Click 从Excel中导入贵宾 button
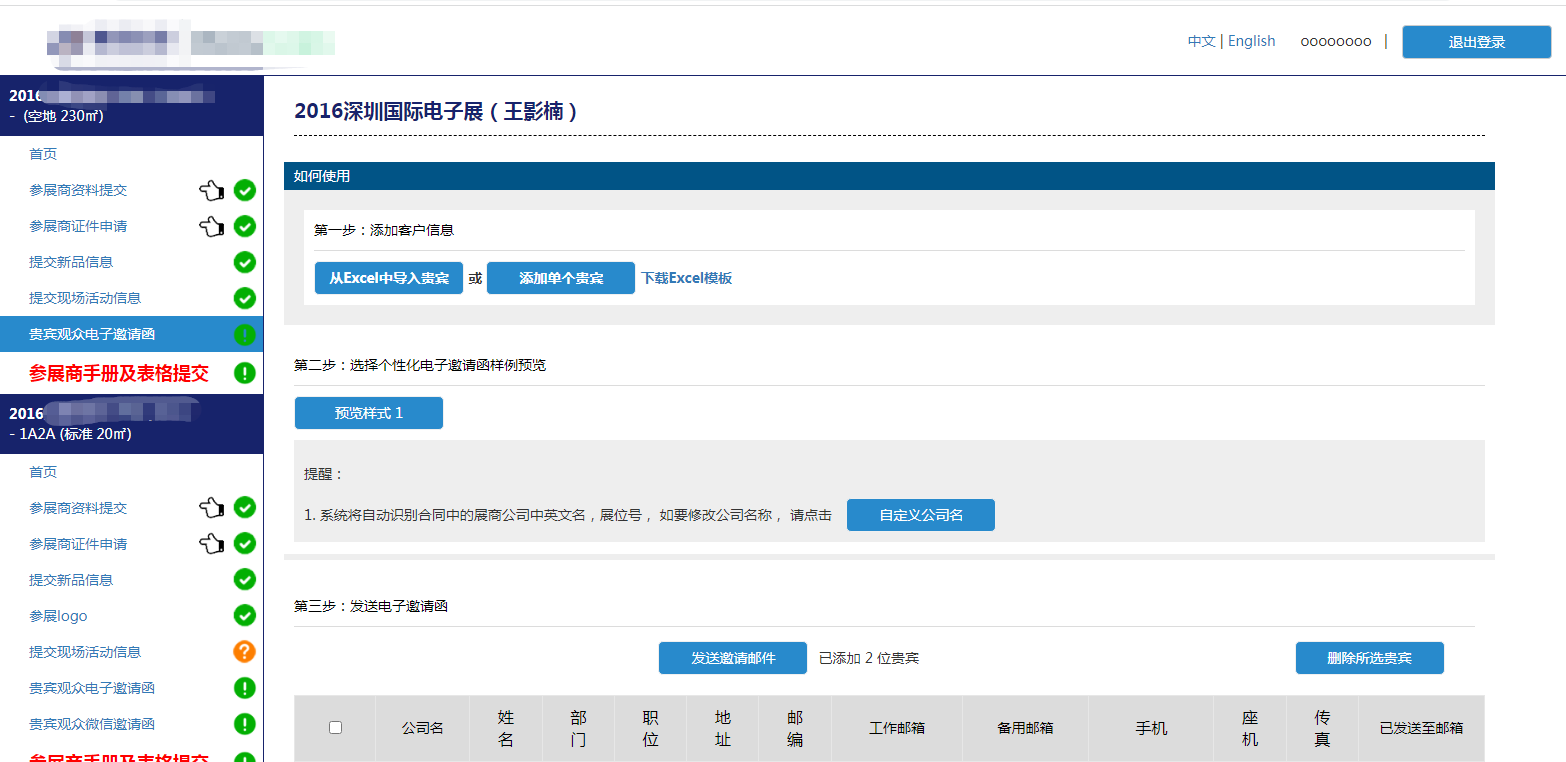This screenshot has height=762, width=1566. (389, 278)
